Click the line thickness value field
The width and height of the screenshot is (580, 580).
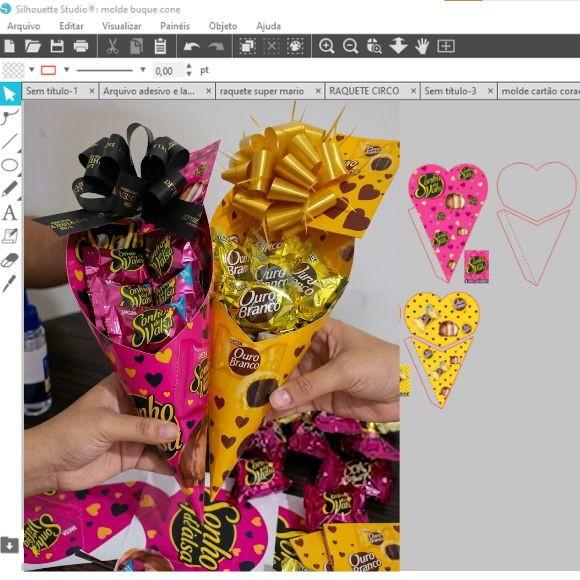[168, 70]
